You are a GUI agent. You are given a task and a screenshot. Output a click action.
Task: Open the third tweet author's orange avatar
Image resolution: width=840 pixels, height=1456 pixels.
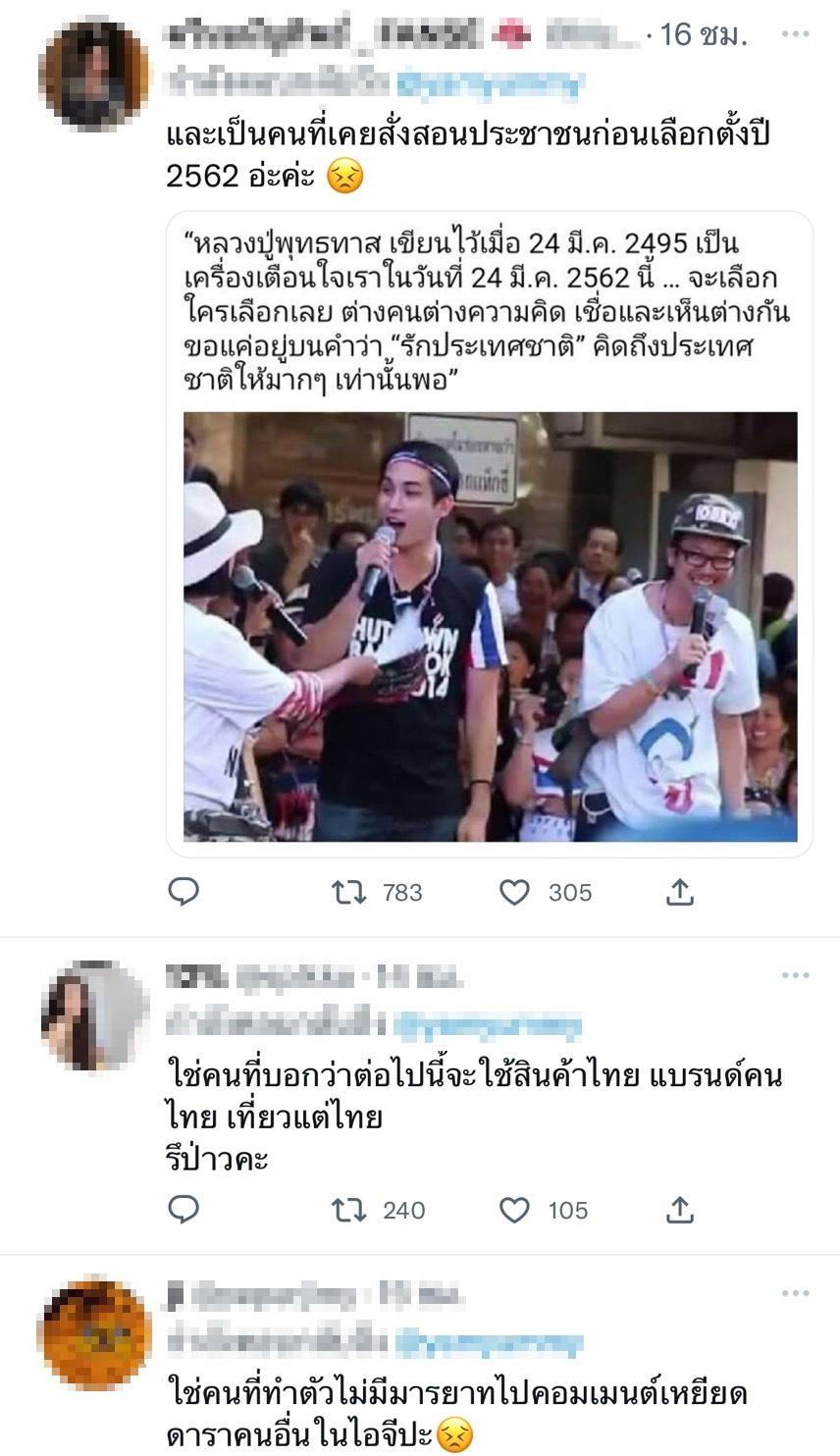point(94,1333)
